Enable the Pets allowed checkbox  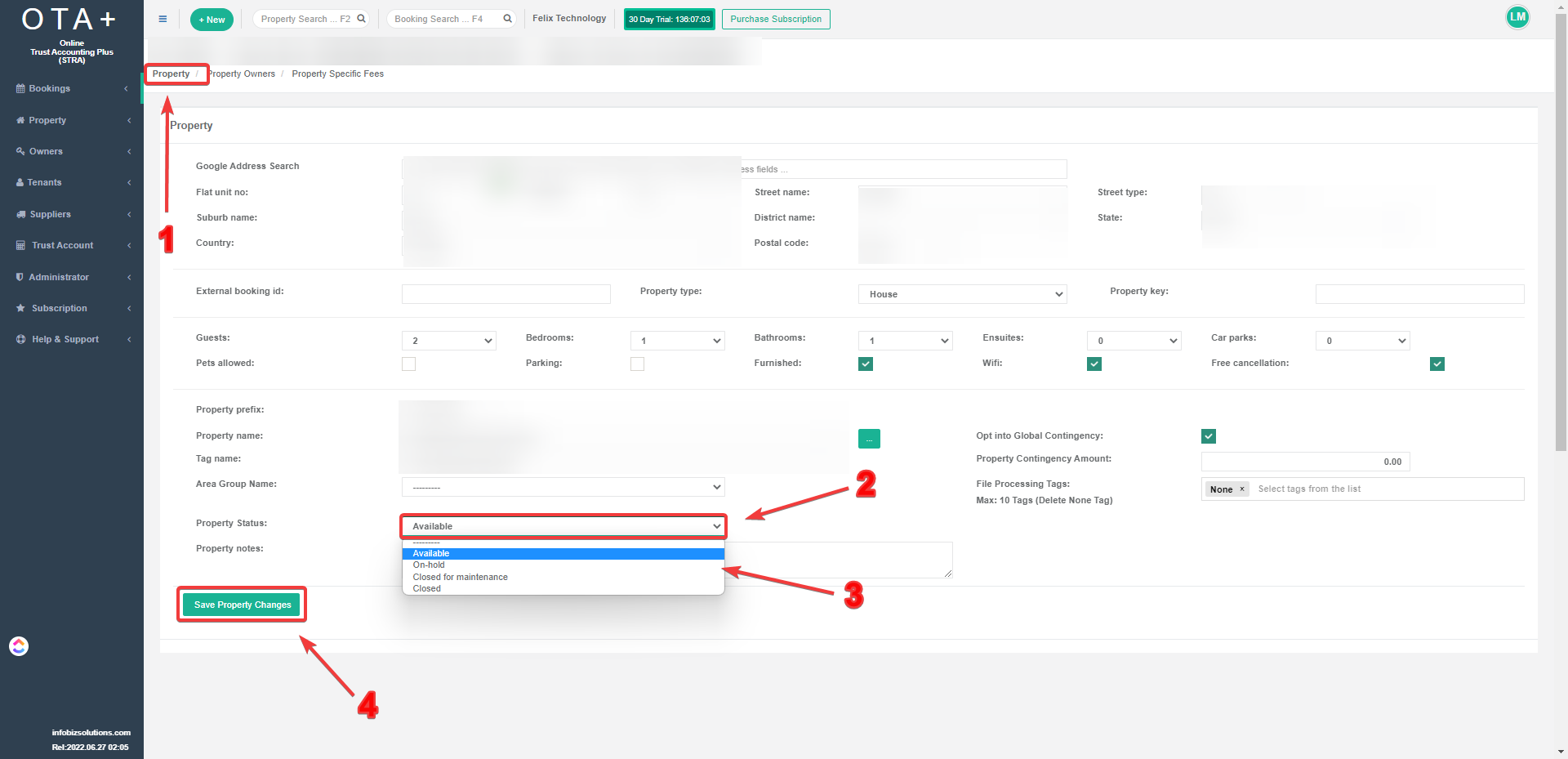coord(408,364)
